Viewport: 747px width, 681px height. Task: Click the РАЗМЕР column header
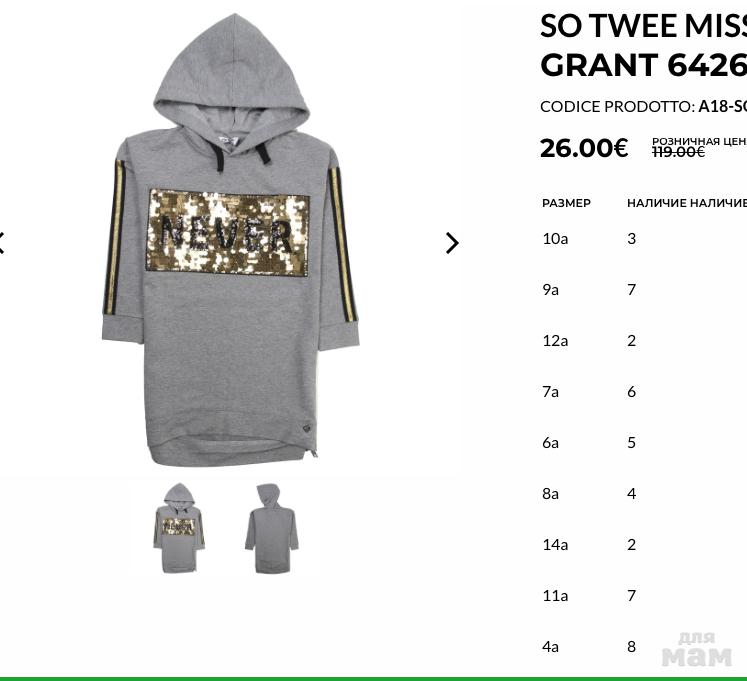(x=566, y=203)
